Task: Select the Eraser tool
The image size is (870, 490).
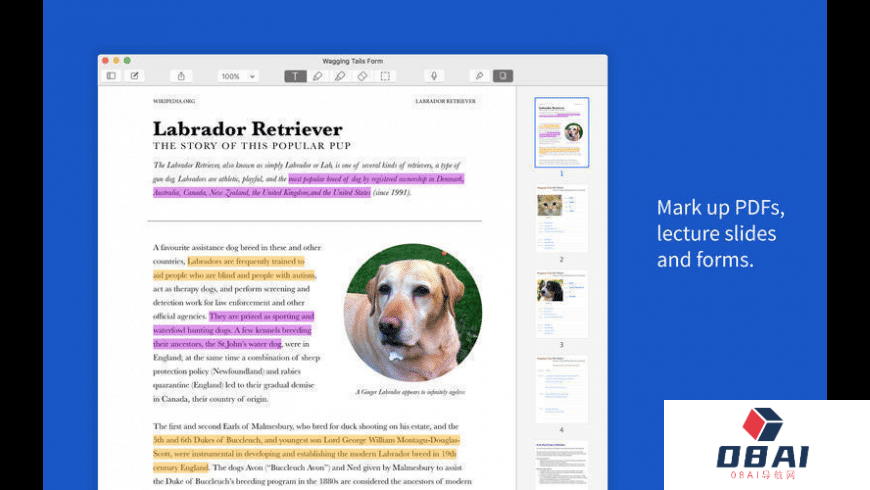Action: coord(362,76)
